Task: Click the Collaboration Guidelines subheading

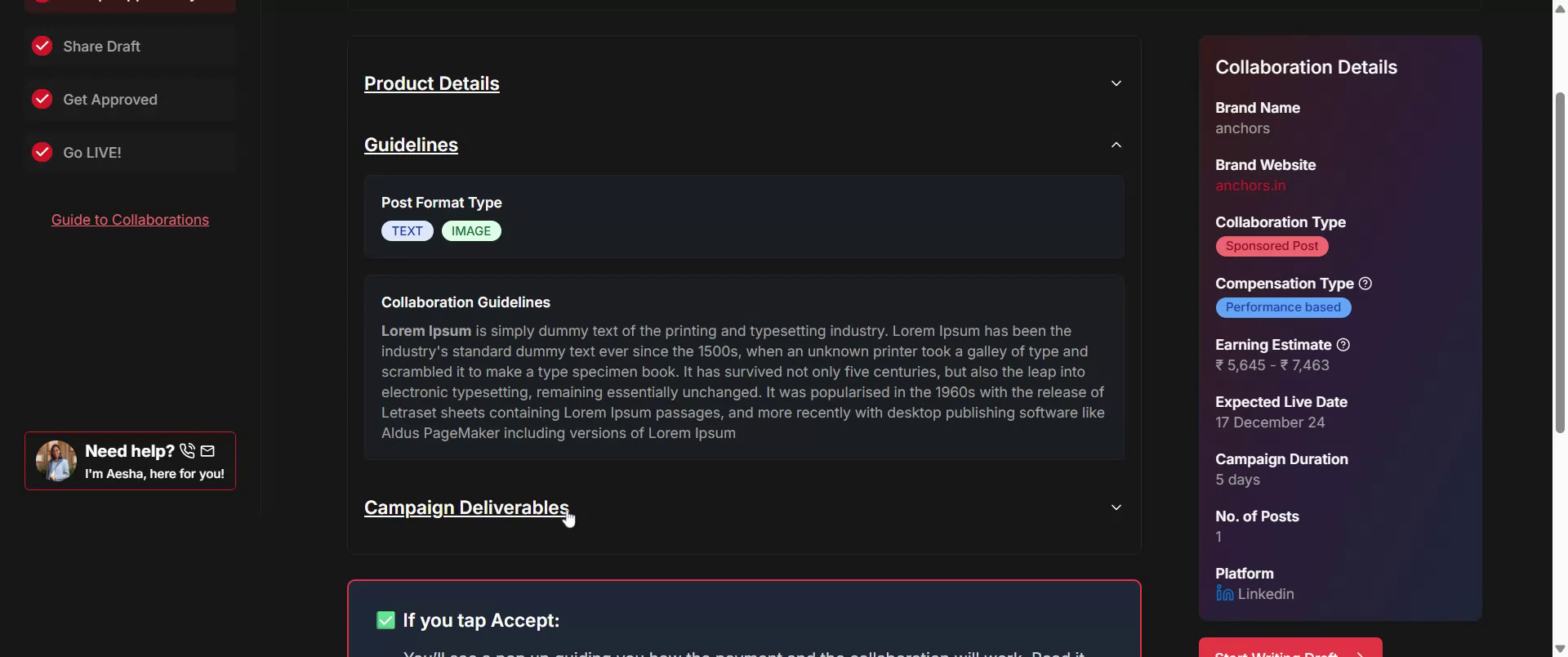Action: pyautogui.click(x=465, y=302)
